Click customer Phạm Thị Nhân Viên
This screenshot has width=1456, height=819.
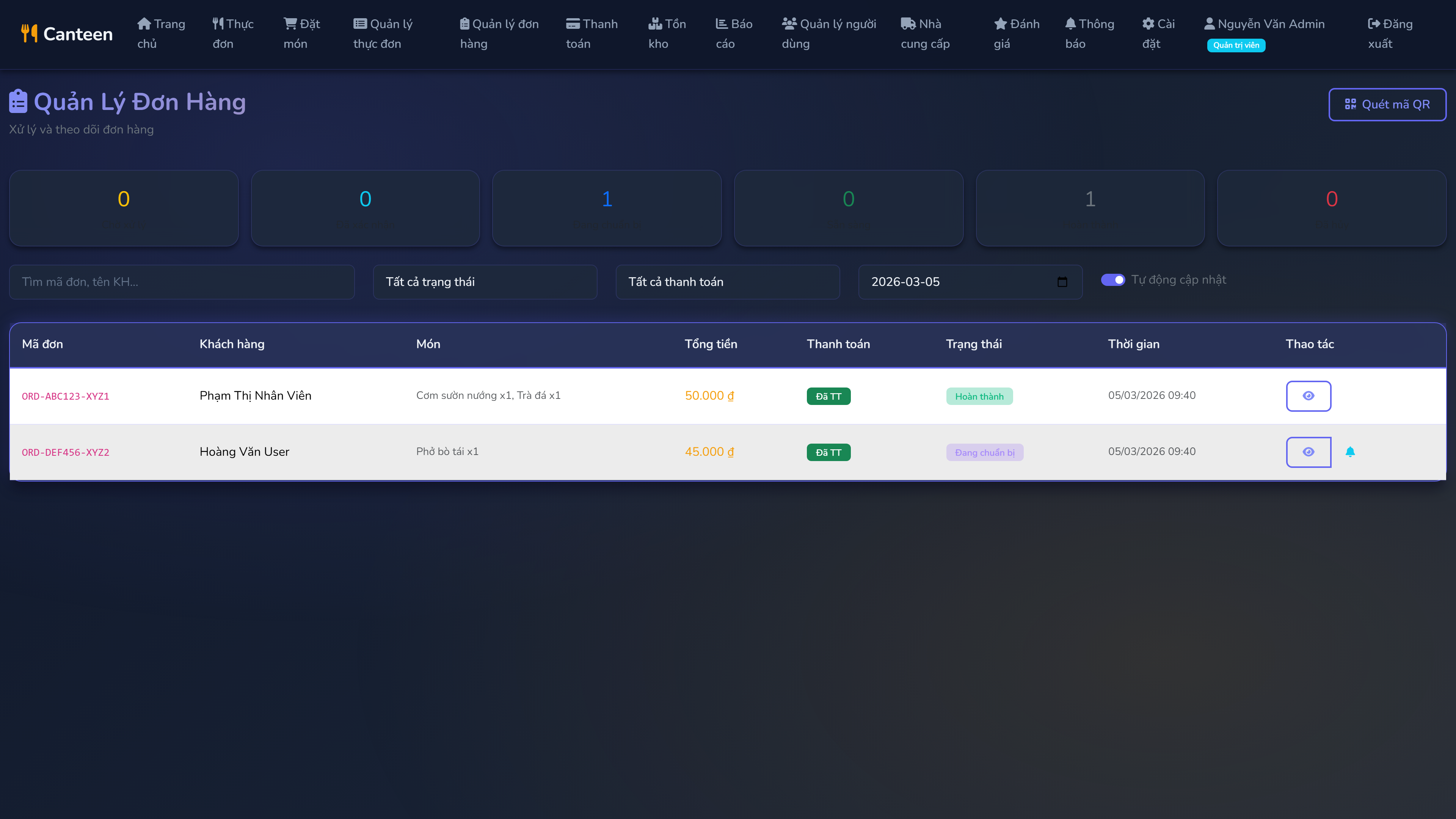pyautogui.click(x=256, y=395)
